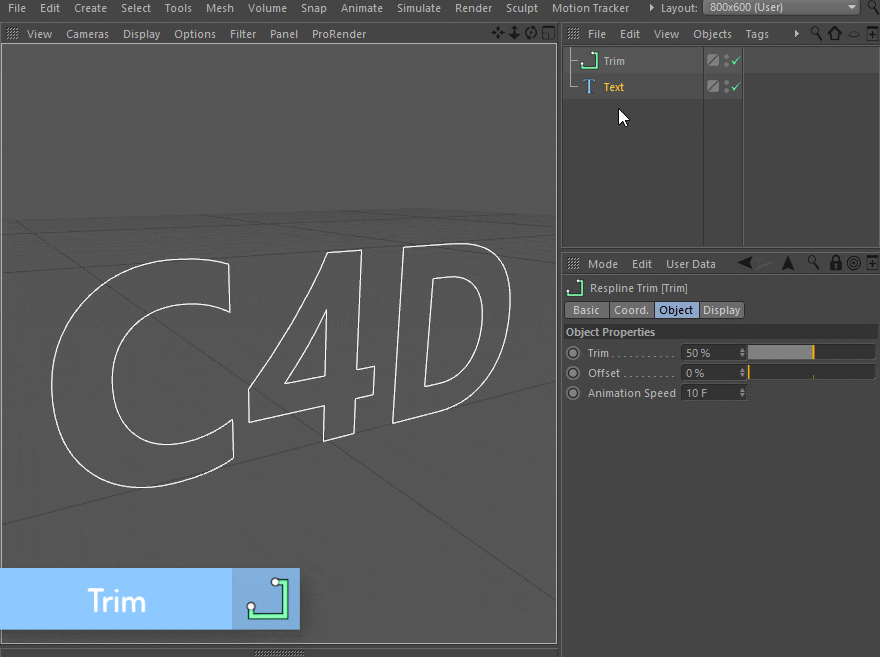Screen dimensions: 880x657
Task: Open viewport Display menu
Action: tap(141, 34)
